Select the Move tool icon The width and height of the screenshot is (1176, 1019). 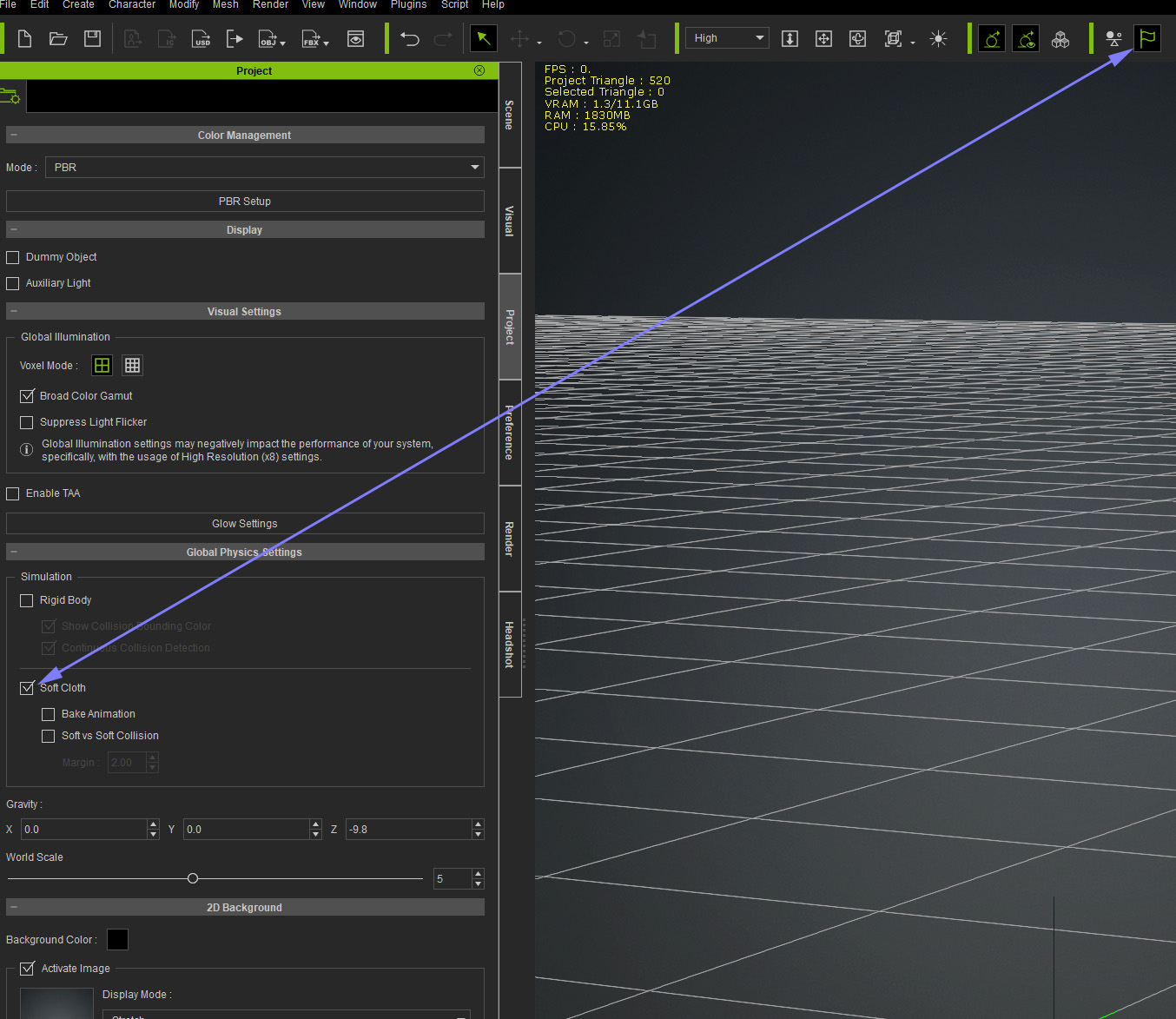point(519,39)
